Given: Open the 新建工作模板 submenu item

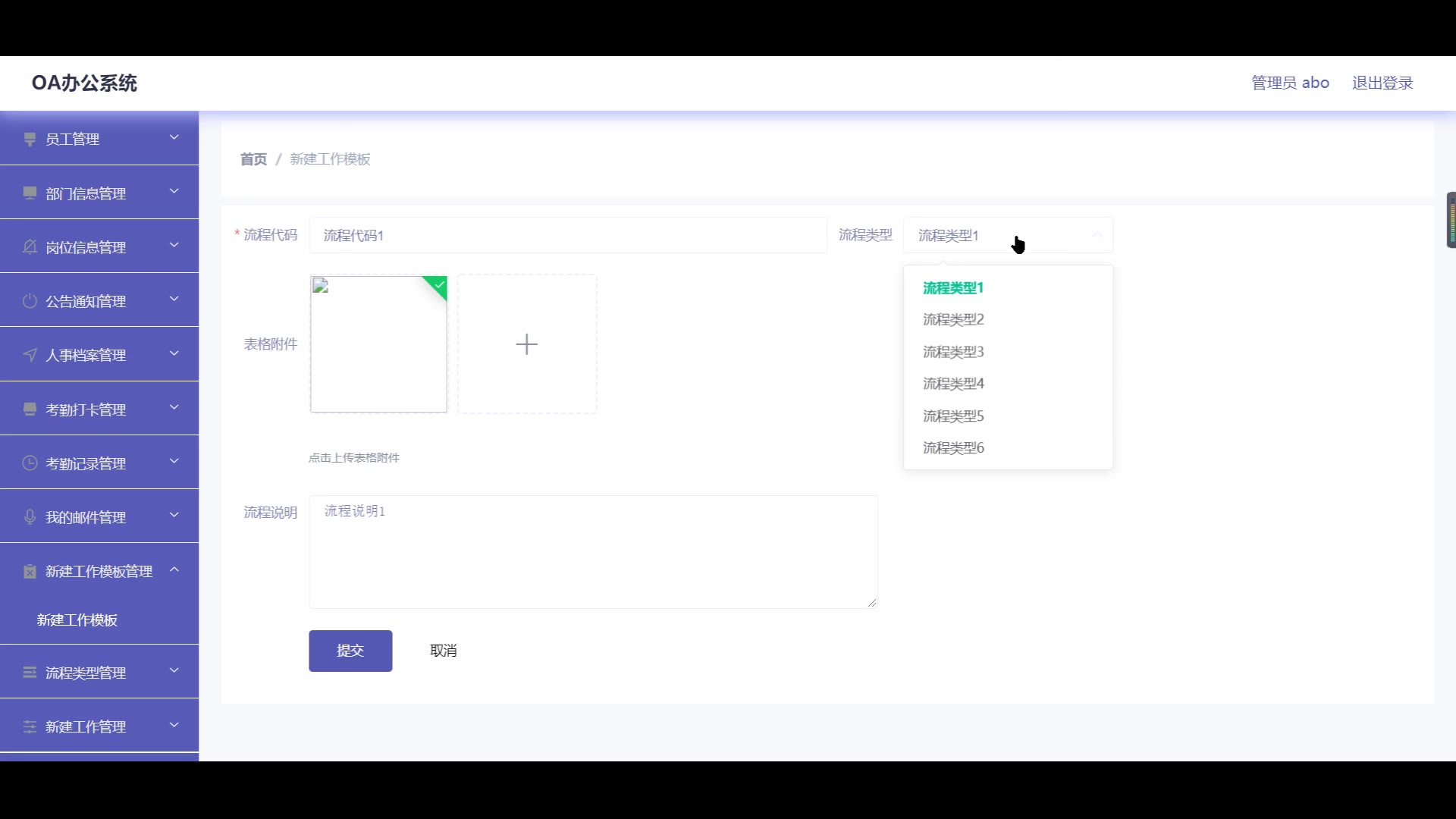Looking at the screenshot, I should click(x=77, y=620).
